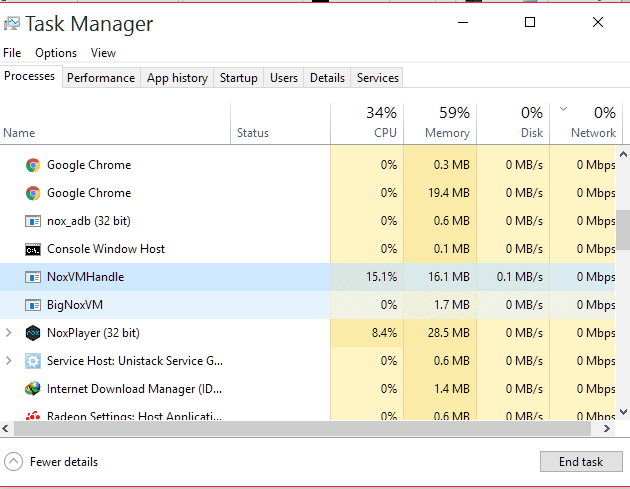Sort by the Disk column header

pos(513,124)
